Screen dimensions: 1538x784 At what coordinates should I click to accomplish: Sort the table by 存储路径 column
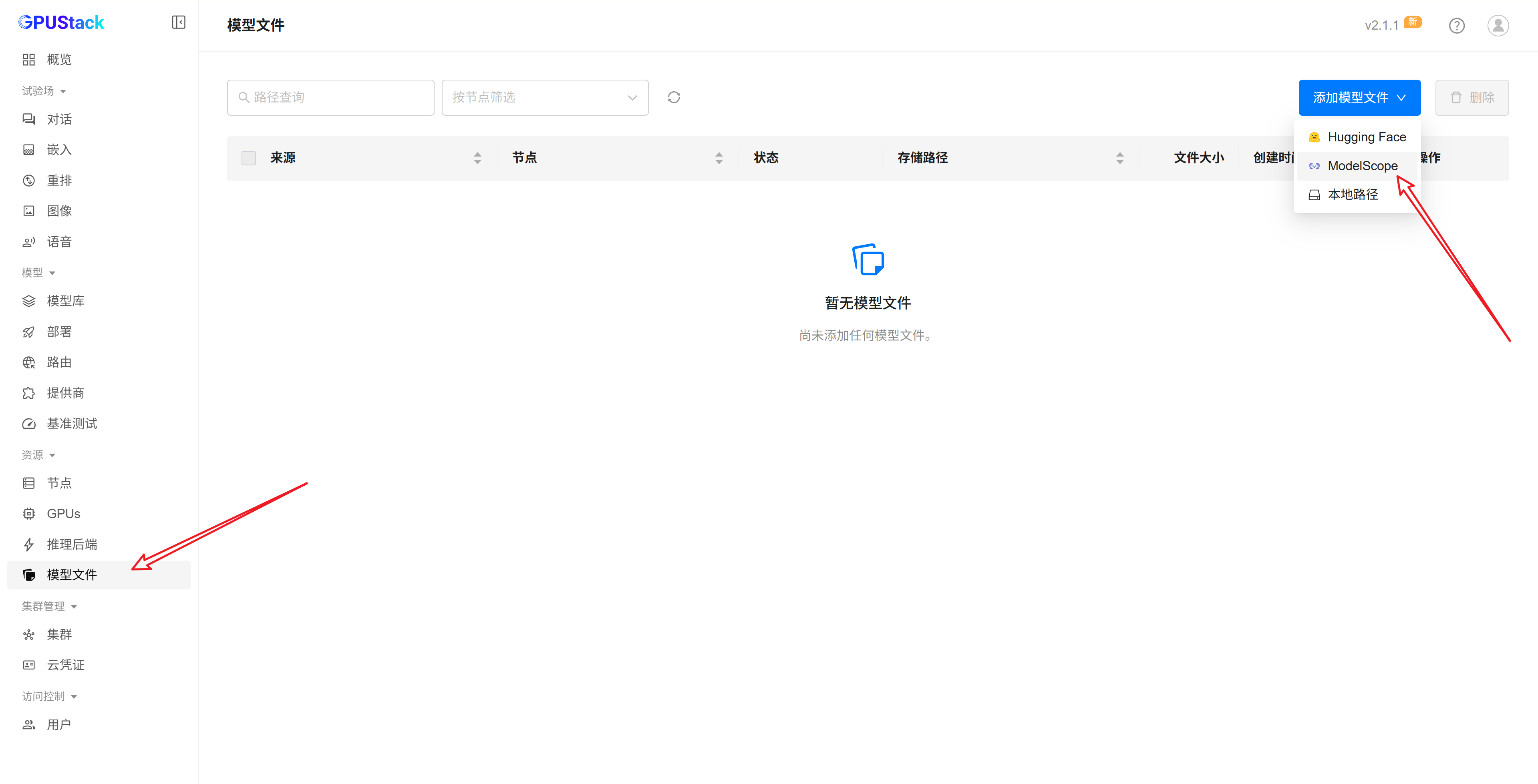tap(1119, 158)
